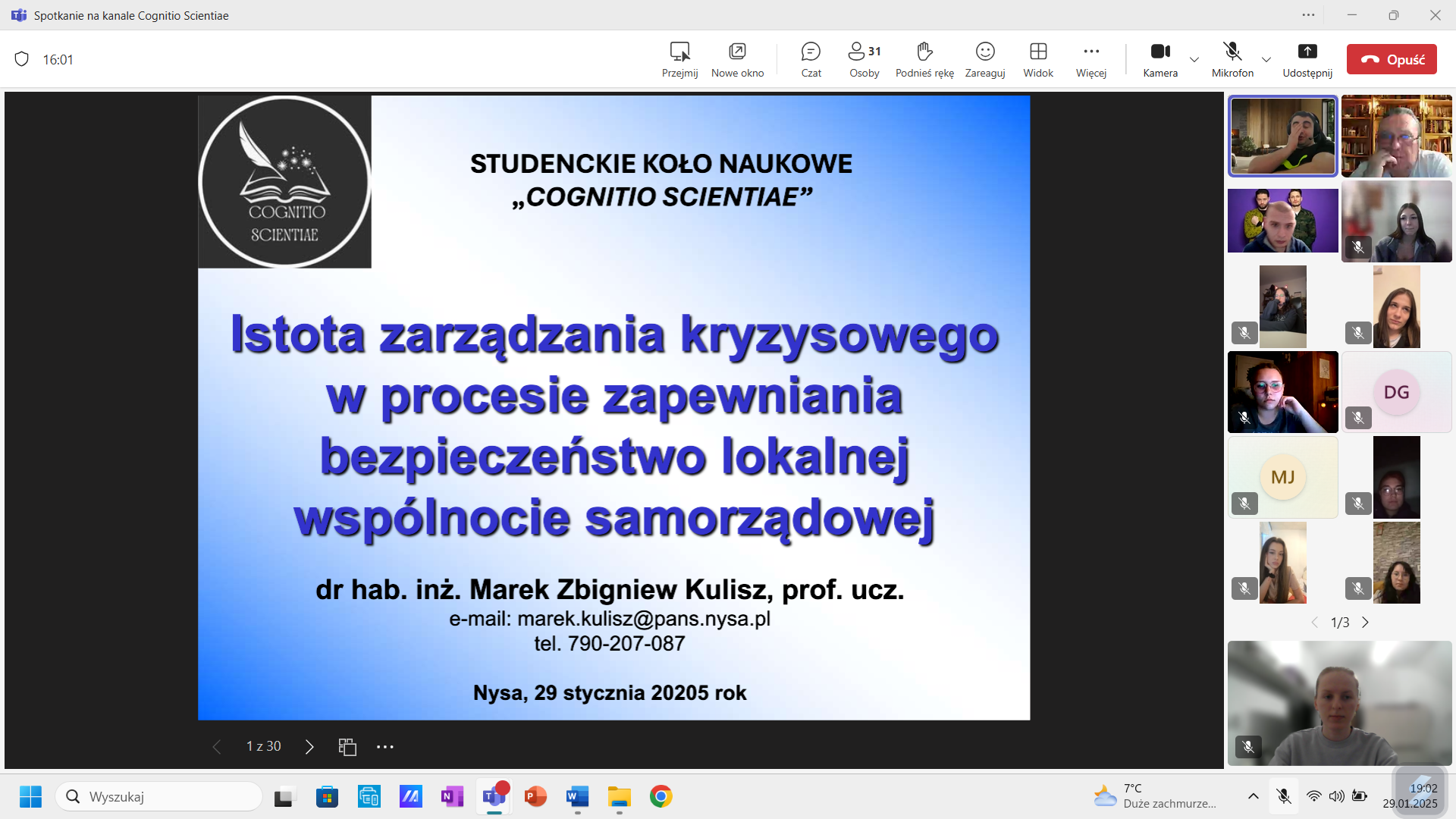Change layout using Widok
Image resolution: width=1456 pixels, height=819 pixels.
coord(1038,59)
